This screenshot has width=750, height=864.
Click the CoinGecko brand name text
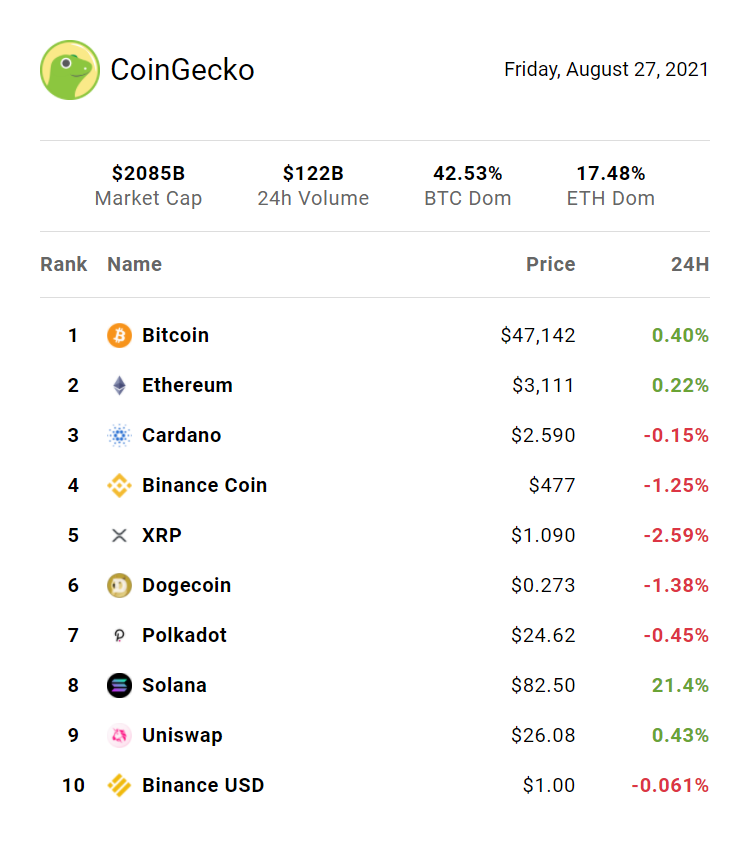point(182,70)
